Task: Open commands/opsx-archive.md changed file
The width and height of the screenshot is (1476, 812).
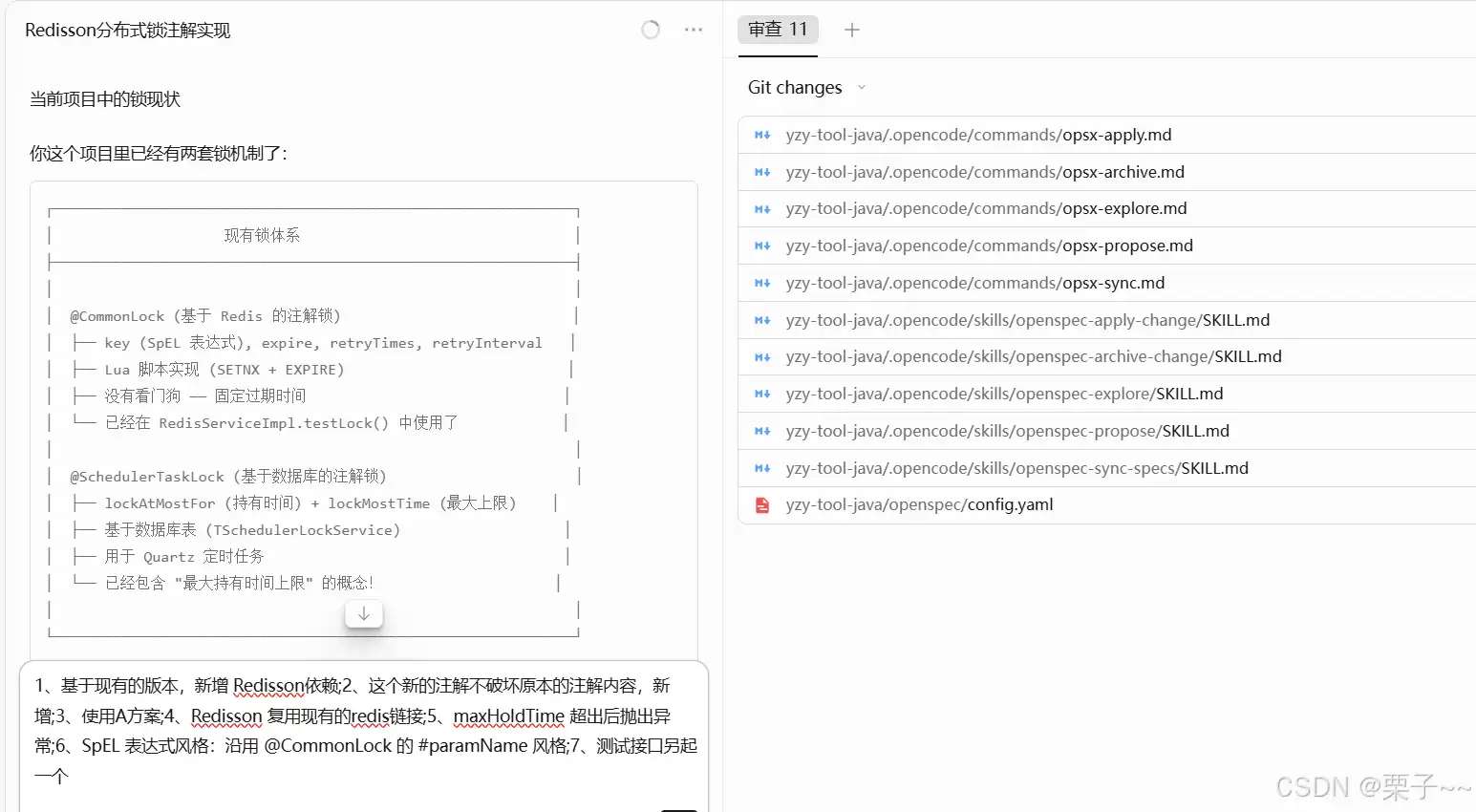Action: (x=1107, y=172)
